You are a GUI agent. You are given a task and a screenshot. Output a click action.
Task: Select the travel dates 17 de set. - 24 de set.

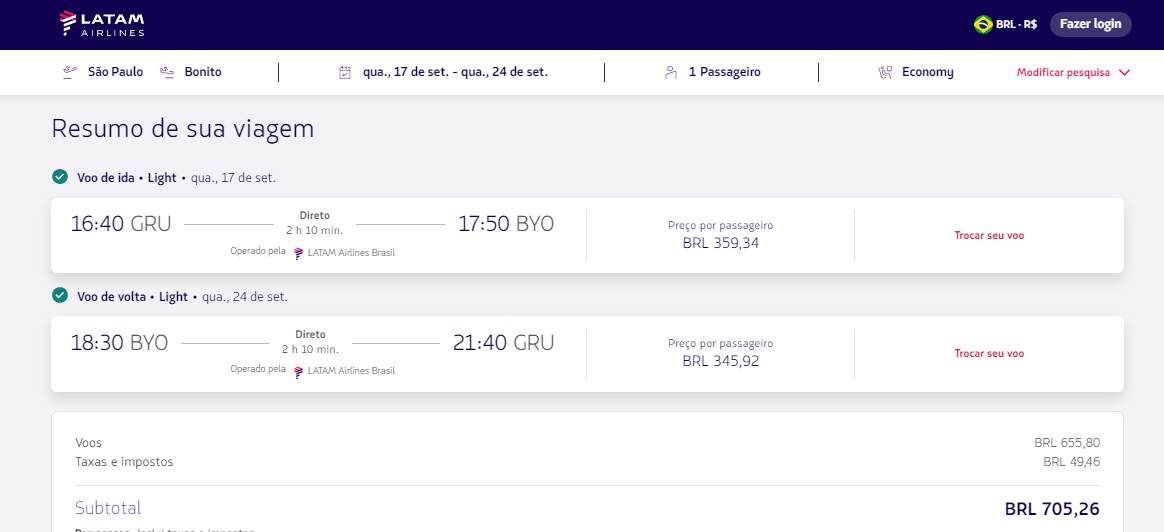tap(455, 72)
